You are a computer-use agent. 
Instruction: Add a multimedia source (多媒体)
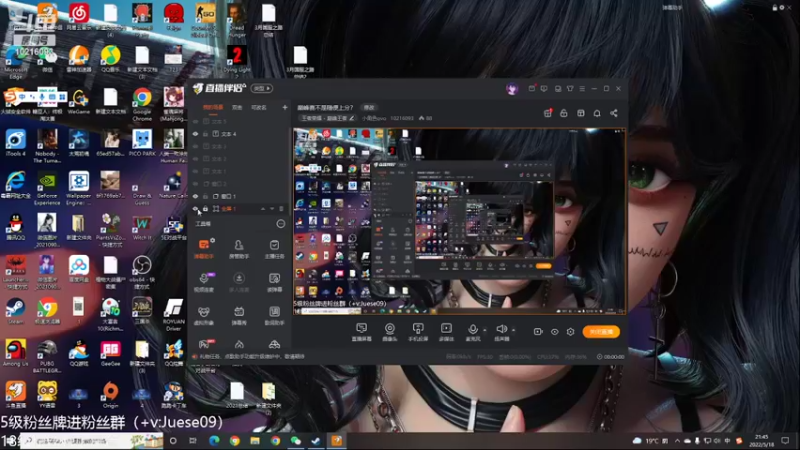(x=446, y=332)
